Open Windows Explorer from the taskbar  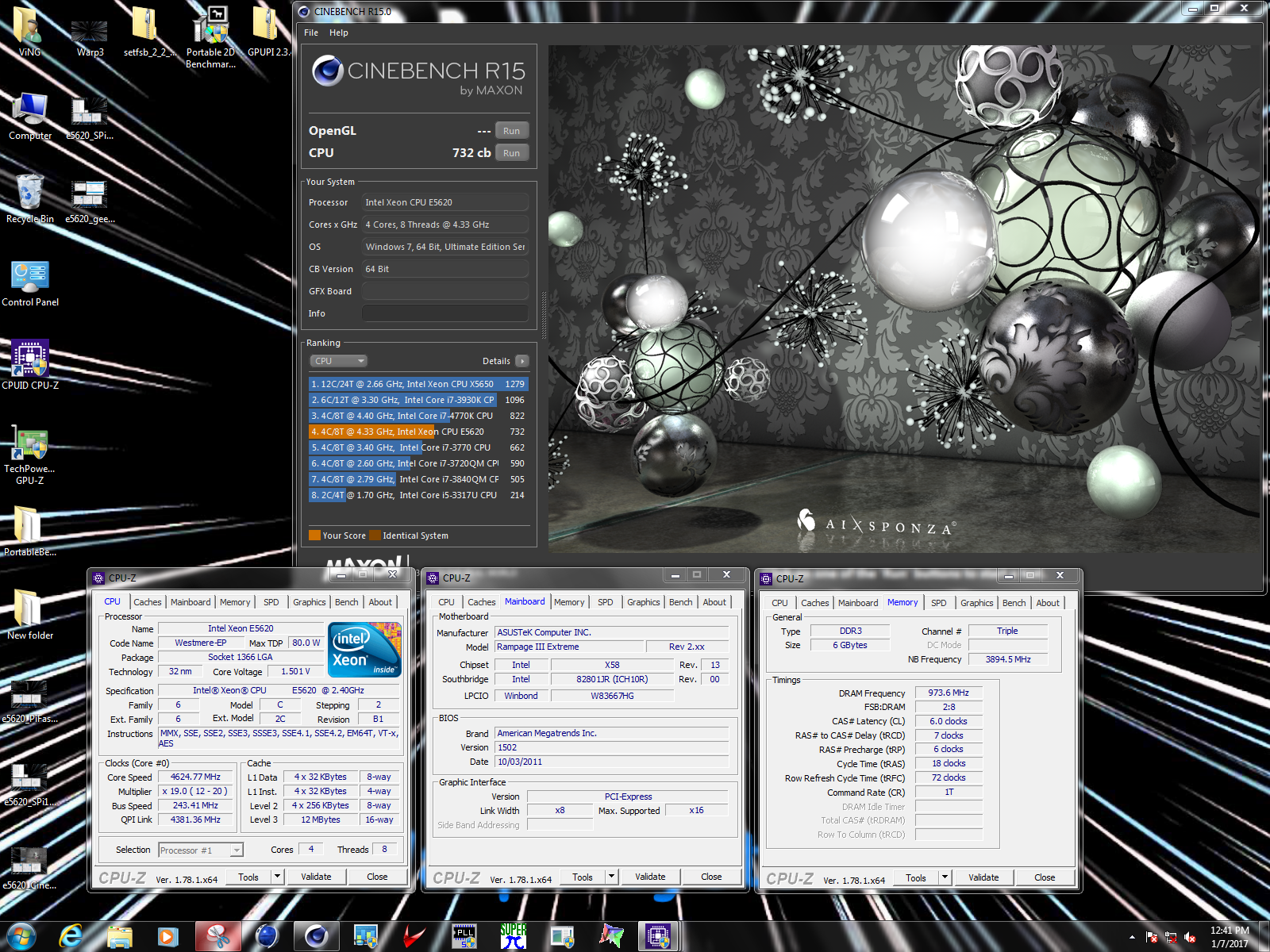pos(120,936)
